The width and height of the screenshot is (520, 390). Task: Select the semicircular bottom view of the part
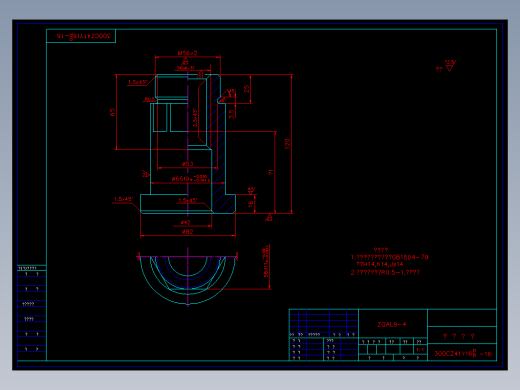pyautogui.click(x=188, y=278)
